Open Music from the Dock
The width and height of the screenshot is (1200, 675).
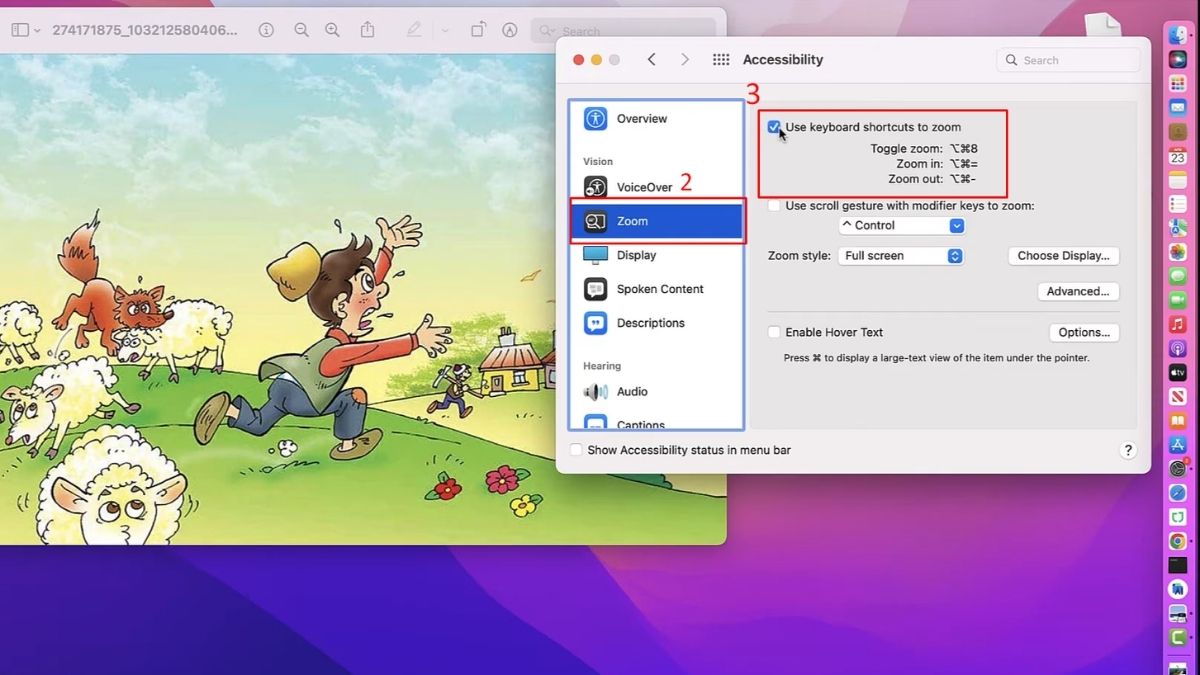point(1178,325)
